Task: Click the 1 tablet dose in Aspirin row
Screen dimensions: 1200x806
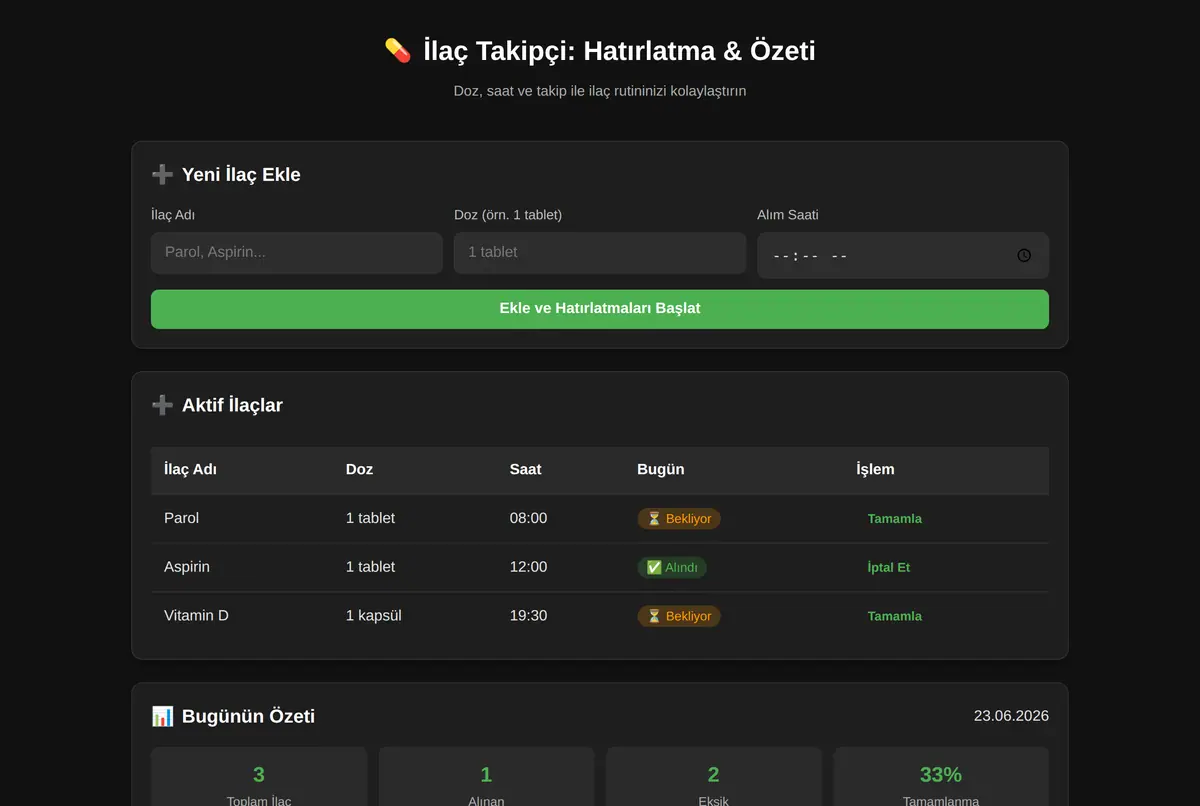Action: coord(370,567)
